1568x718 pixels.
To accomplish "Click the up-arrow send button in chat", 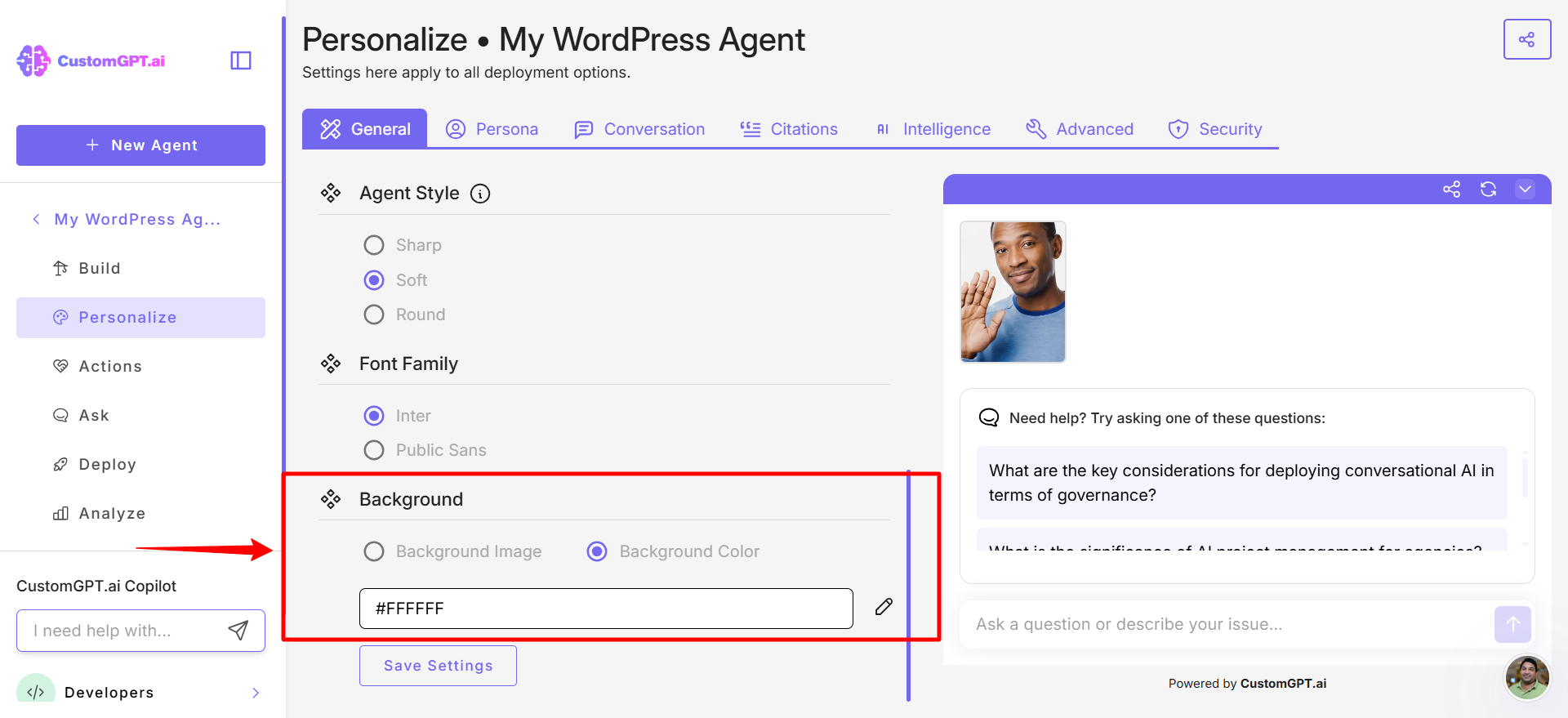I will [x=1512, y=624].
